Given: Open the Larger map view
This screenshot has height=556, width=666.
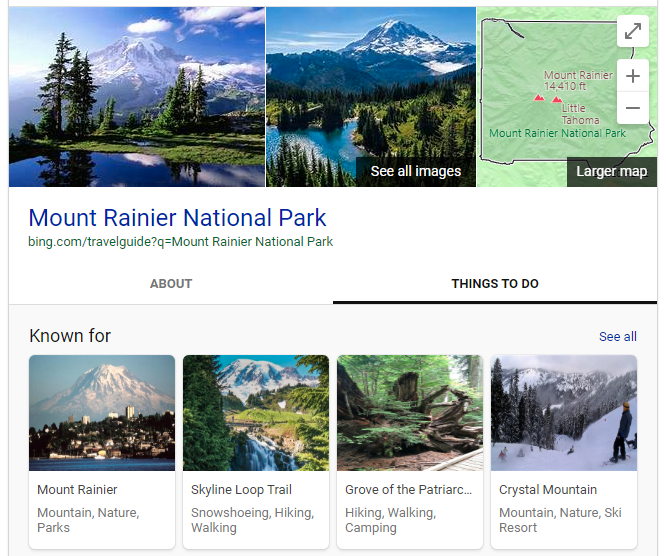Looking at the screenshot, I should click(611, 171).
